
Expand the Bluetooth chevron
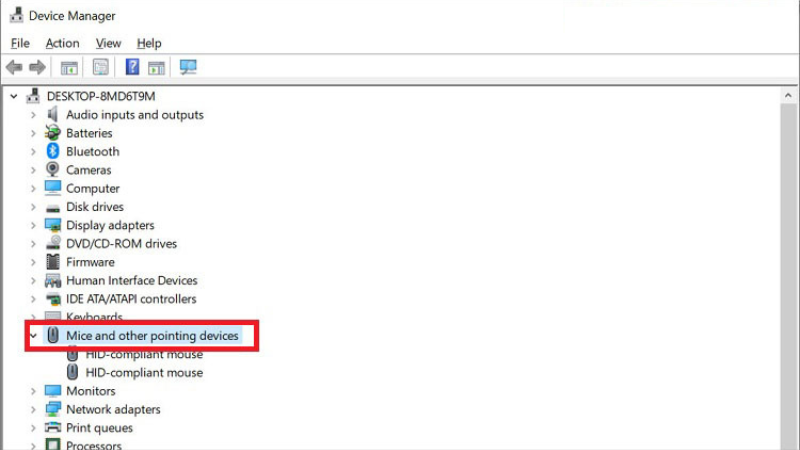click(x=33, y=152)
